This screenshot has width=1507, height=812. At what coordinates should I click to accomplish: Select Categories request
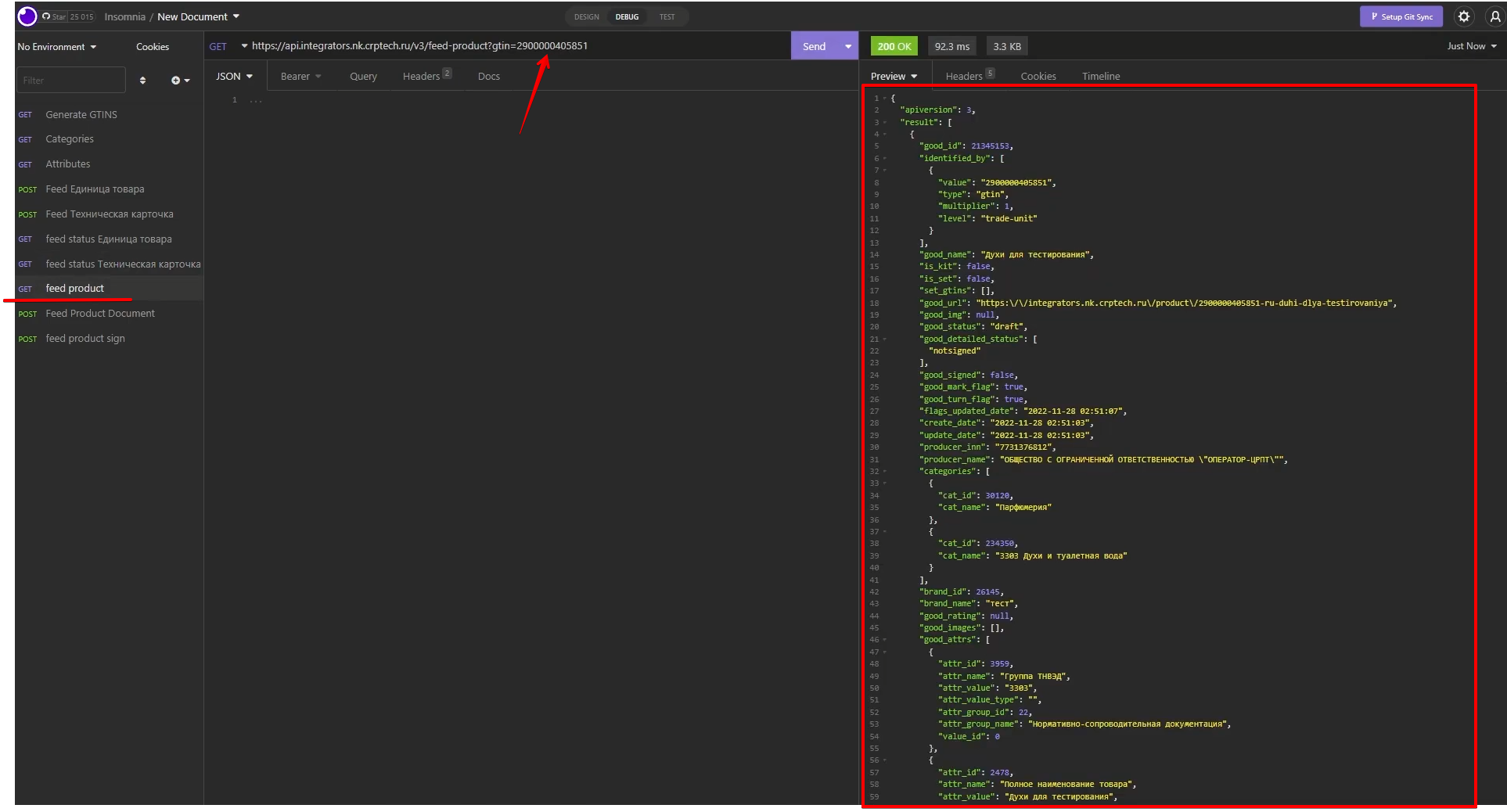click(x=110, y=139)
